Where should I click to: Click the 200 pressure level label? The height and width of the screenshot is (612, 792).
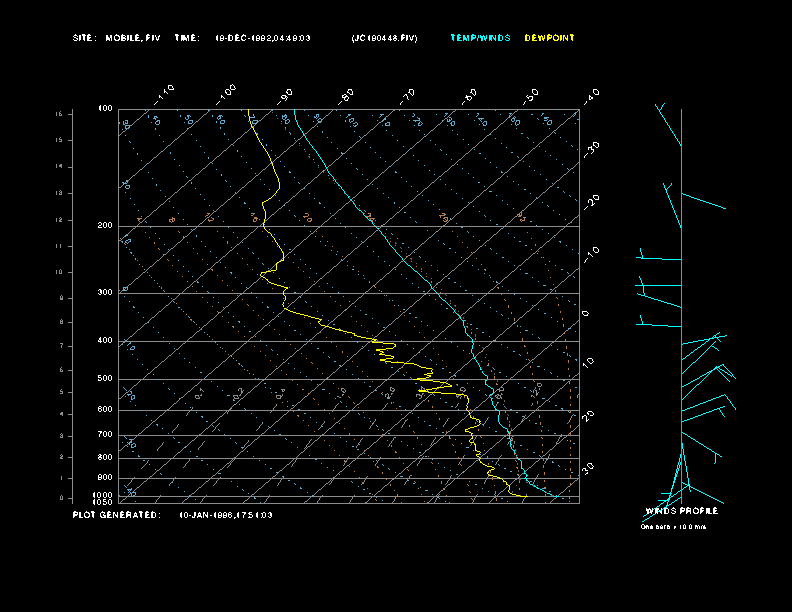[x=105, y=226]
